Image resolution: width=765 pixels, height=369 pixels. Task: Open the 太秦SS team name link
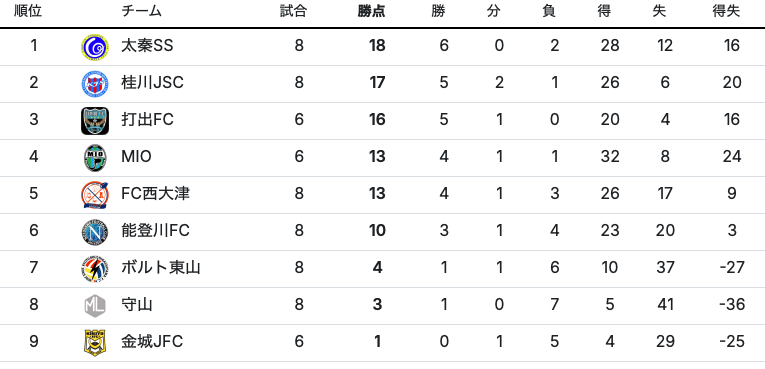147,46
